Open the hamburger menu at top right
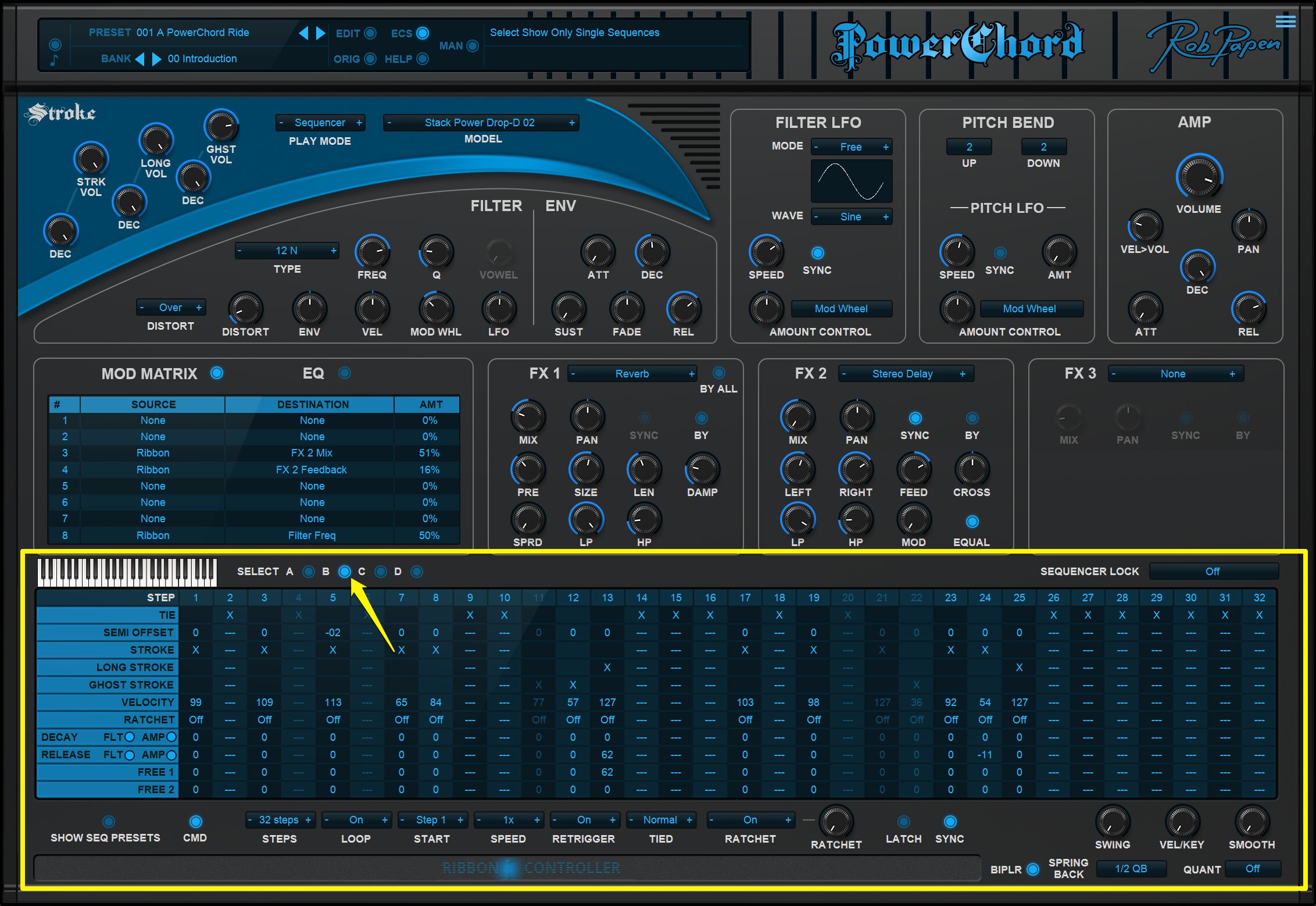The height and width of the screenshot is (906, 1316). pyautogui.click(x=1285, y=22)
